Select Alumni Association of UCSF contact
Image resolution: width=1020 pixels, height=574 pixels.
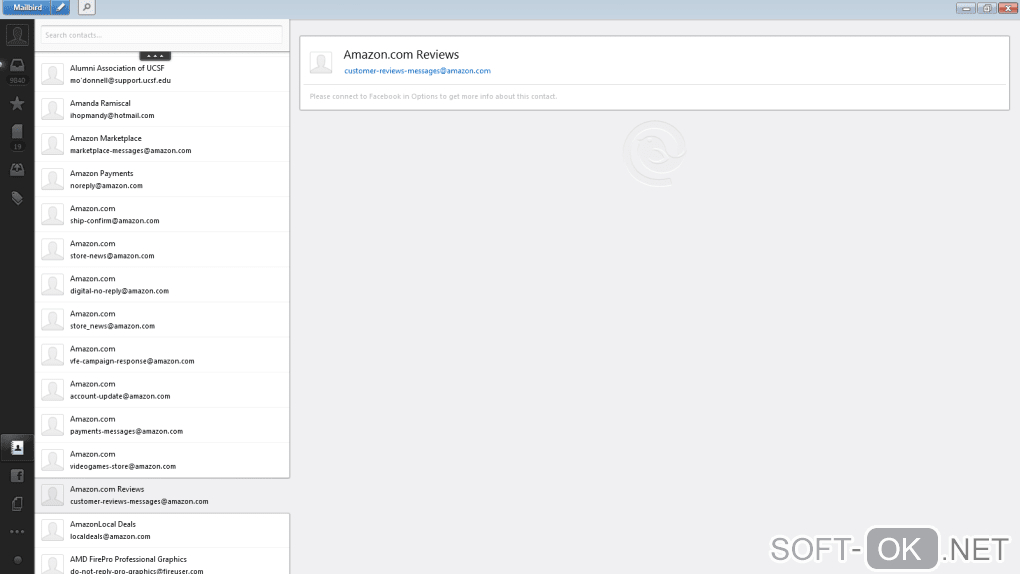(x=162, y=74)
